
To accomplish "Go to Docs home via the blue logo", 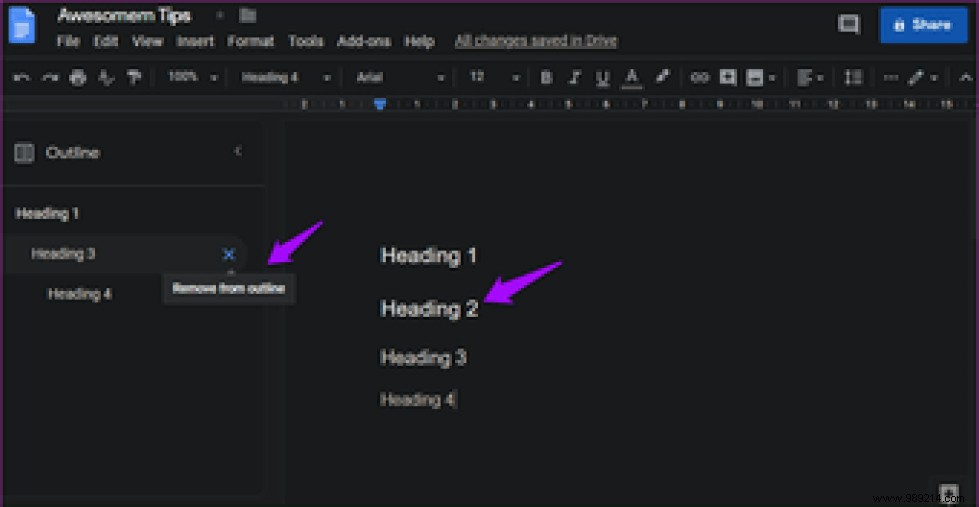I will (22, 25).
